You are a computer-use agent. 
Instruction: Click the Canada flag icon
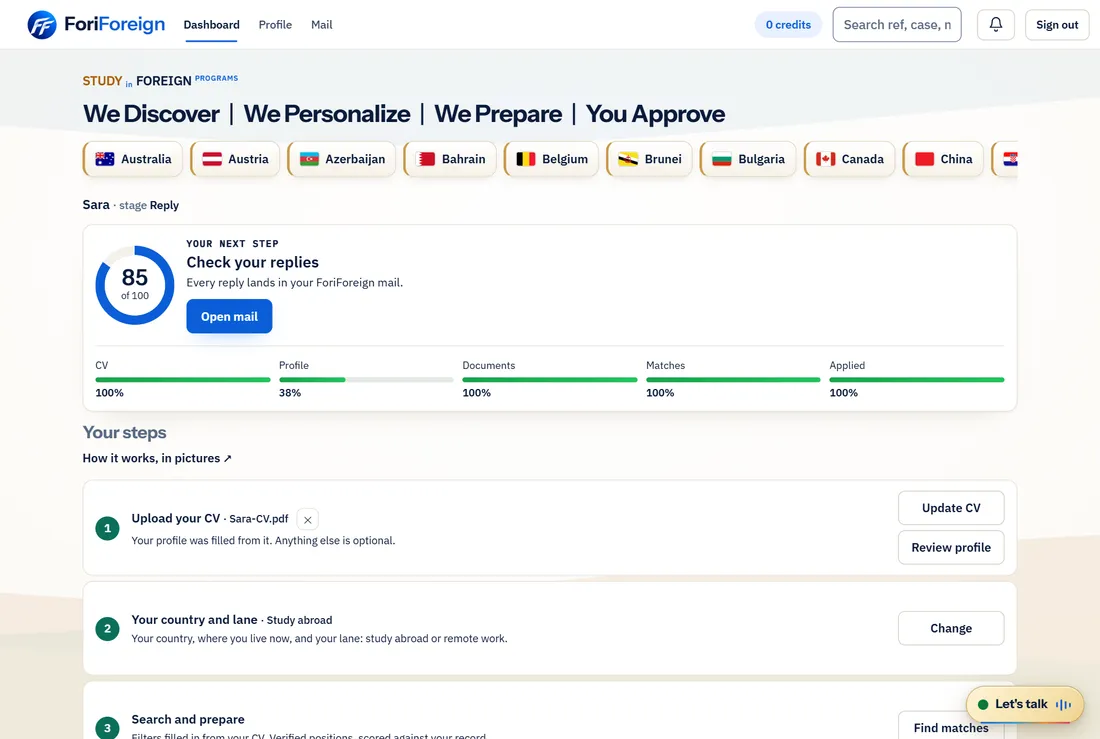[x=826, y=159]
